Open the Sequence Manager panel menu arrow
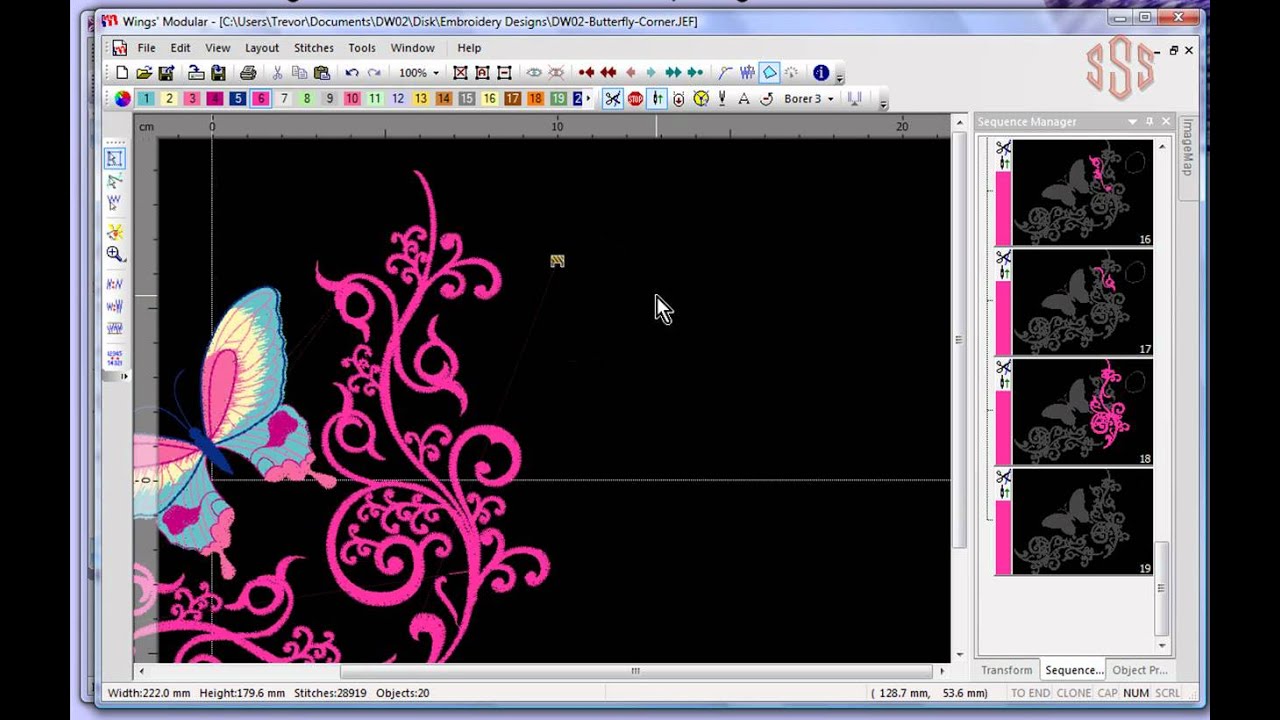 (1132, 122)
